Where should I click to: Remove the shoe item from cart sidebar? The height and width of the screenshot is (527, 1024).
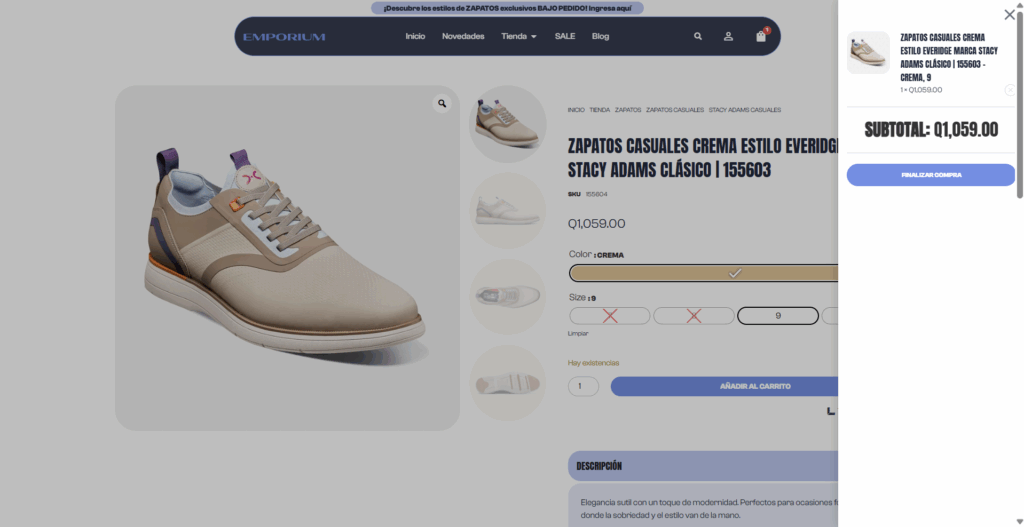coord(1010,90)
